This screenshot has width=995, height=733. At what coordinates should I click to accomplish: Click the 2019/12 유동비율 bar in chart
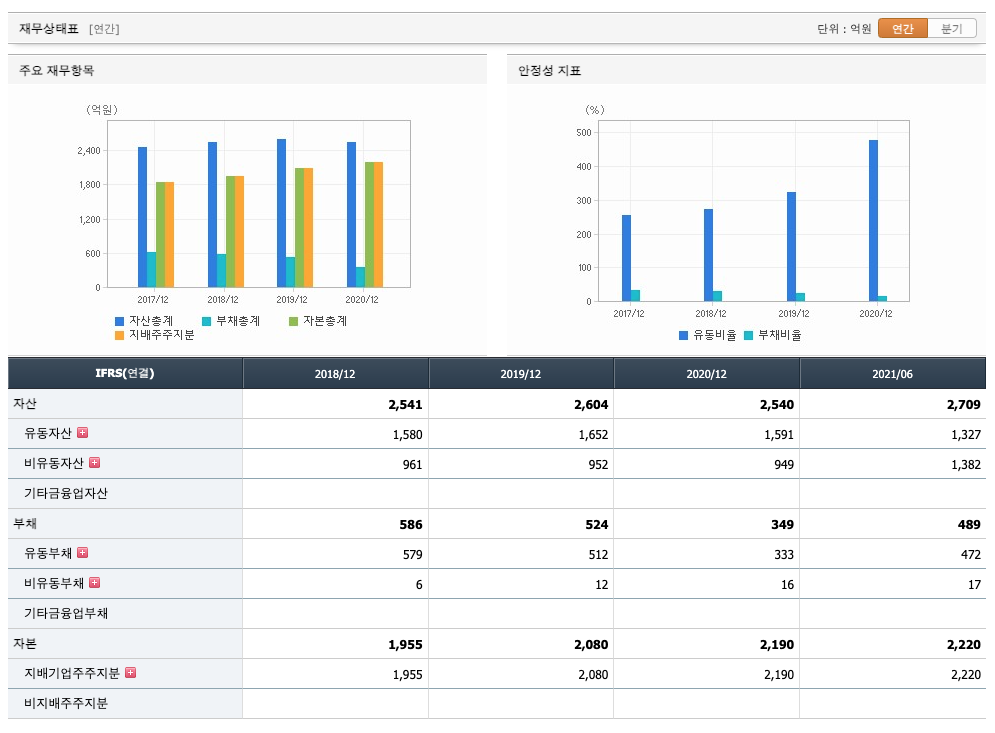click(791, 246)
